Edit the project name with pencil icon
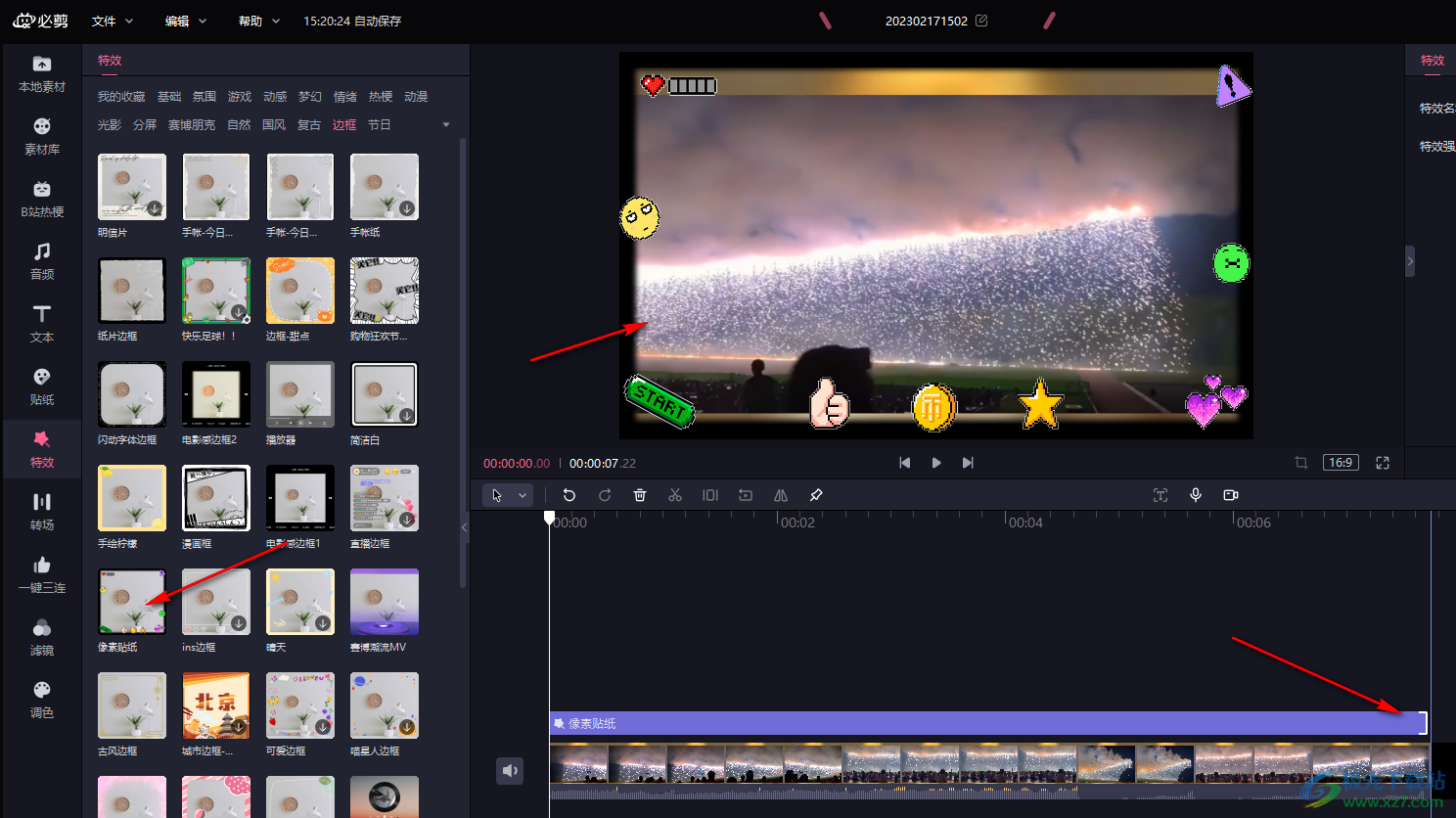The width and height of the screenshot is (1456, 818). click(x=981, y=21)
